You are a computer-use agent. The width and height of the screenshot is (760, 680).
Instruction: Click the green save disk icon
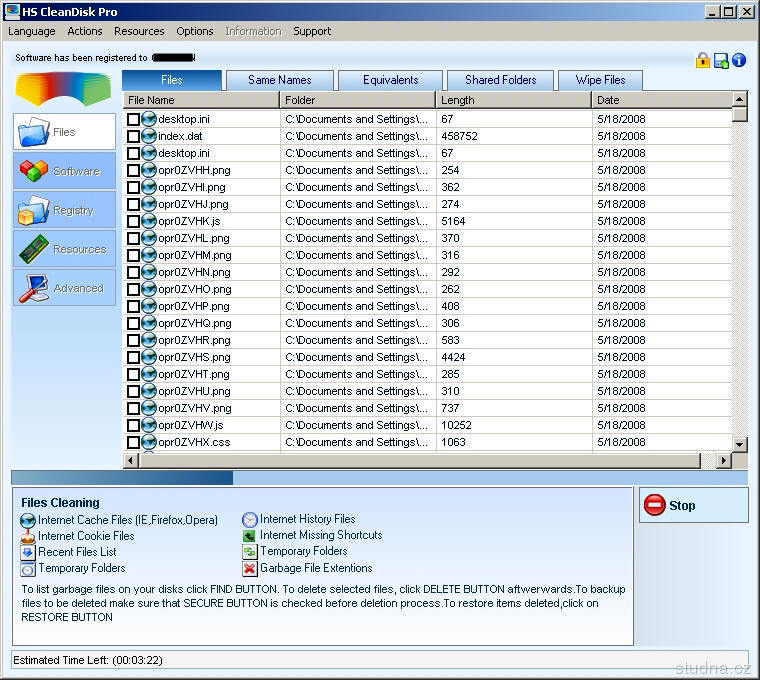coord(721,60)
